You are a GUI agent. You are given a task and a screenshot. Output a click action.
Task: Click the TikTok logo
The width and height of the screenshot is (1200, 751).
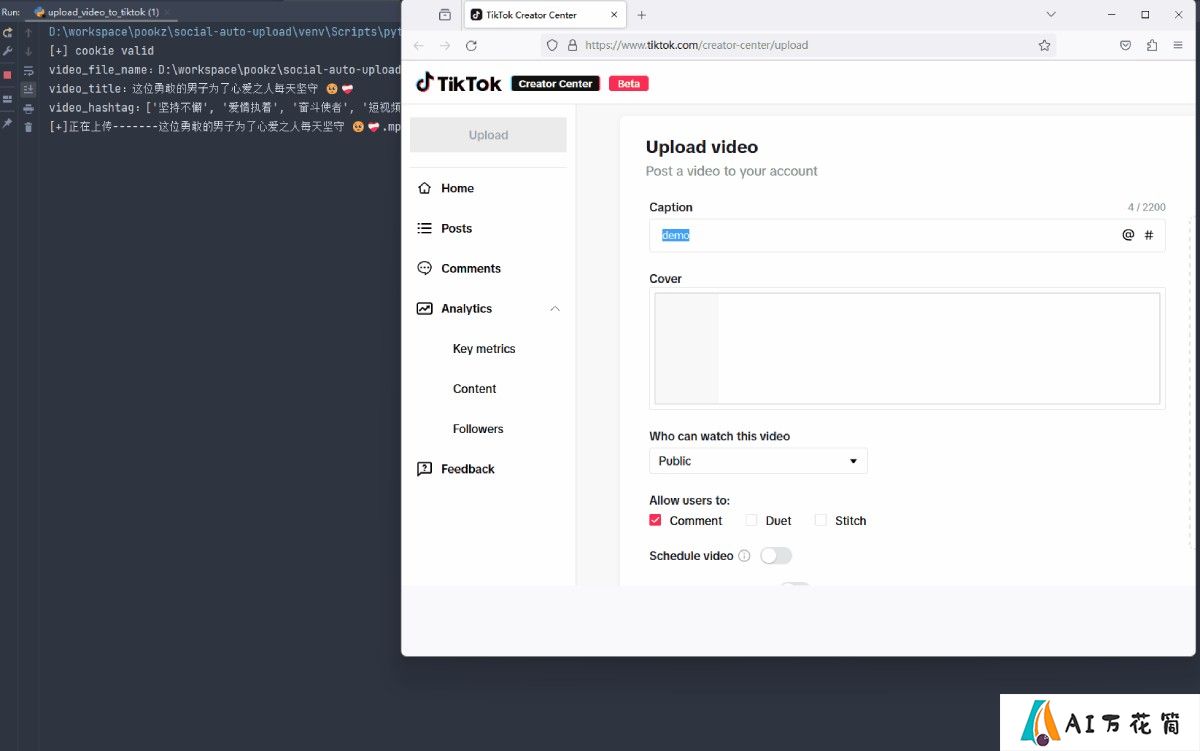tap(459, 83)
